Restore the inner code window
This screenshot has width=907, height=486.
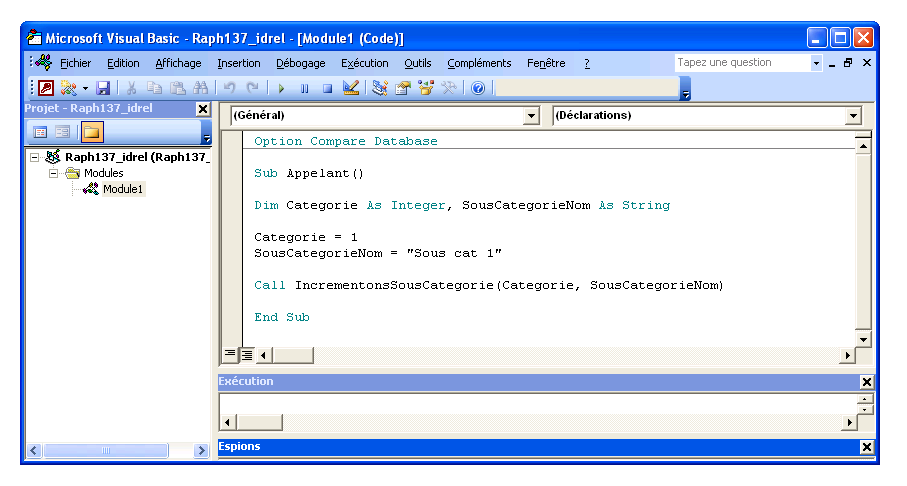coord(848,63)
